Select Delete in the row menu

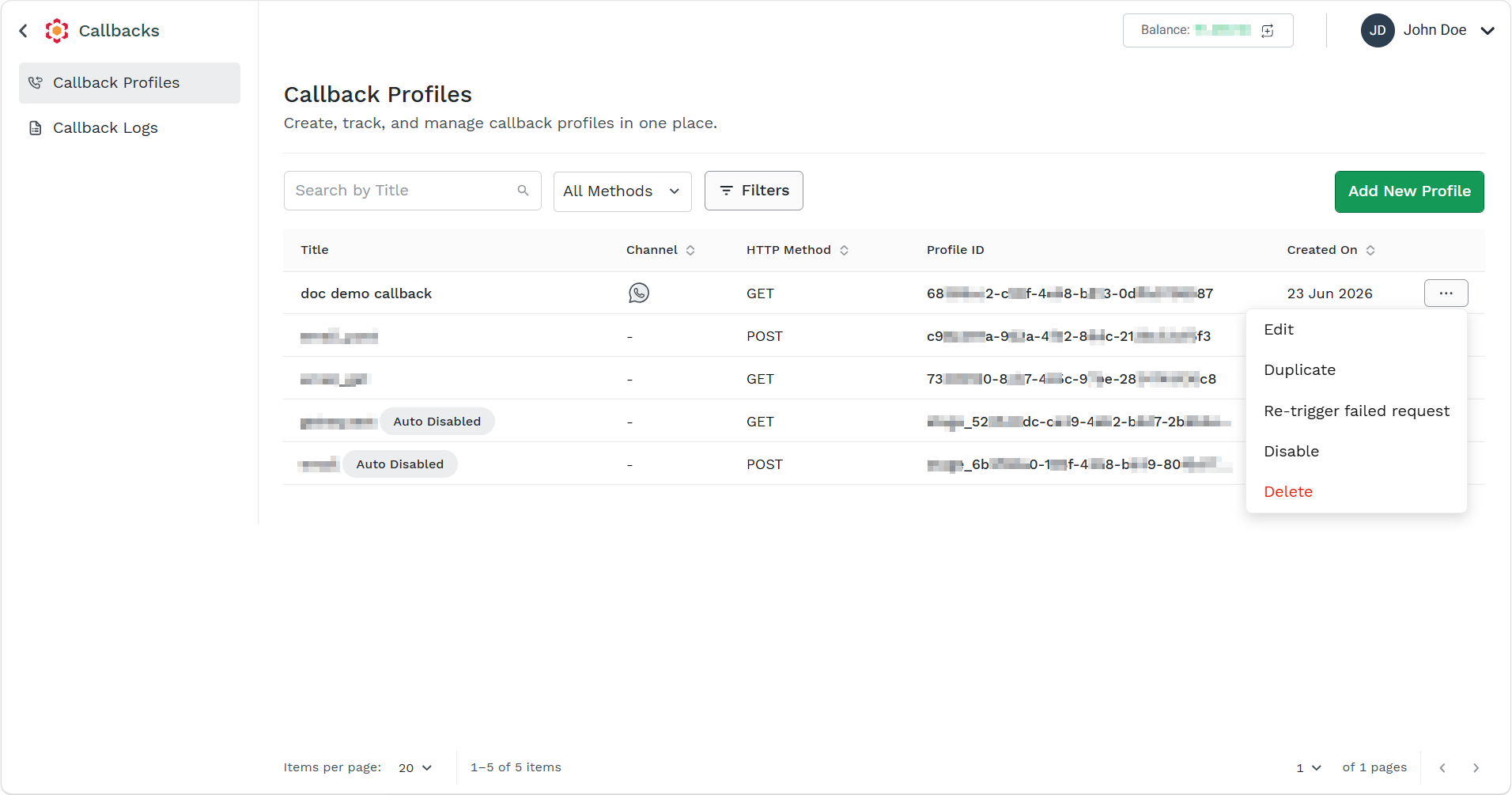1288,492
